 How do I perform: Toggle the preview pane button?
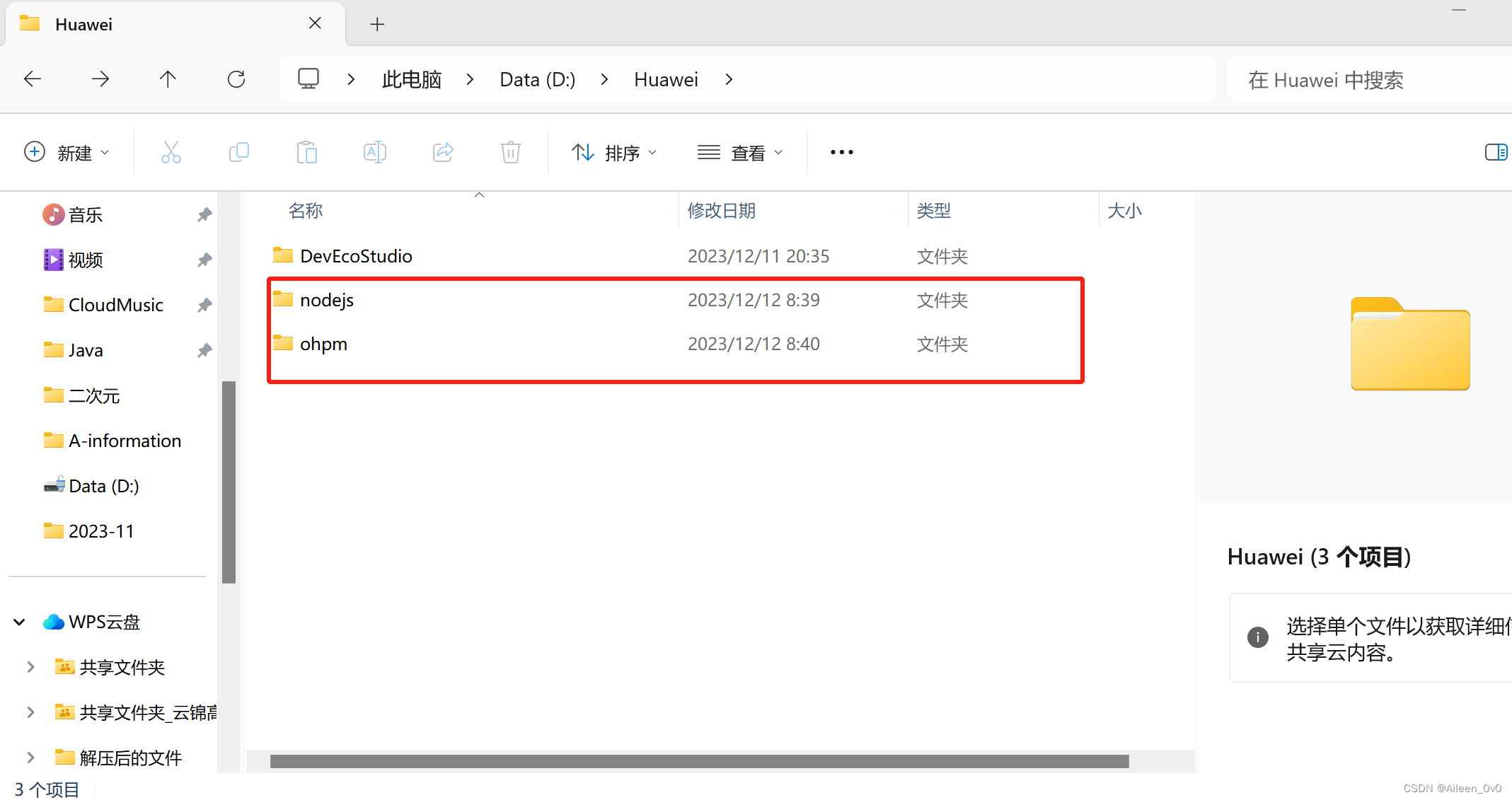[x=1495, y=152]
